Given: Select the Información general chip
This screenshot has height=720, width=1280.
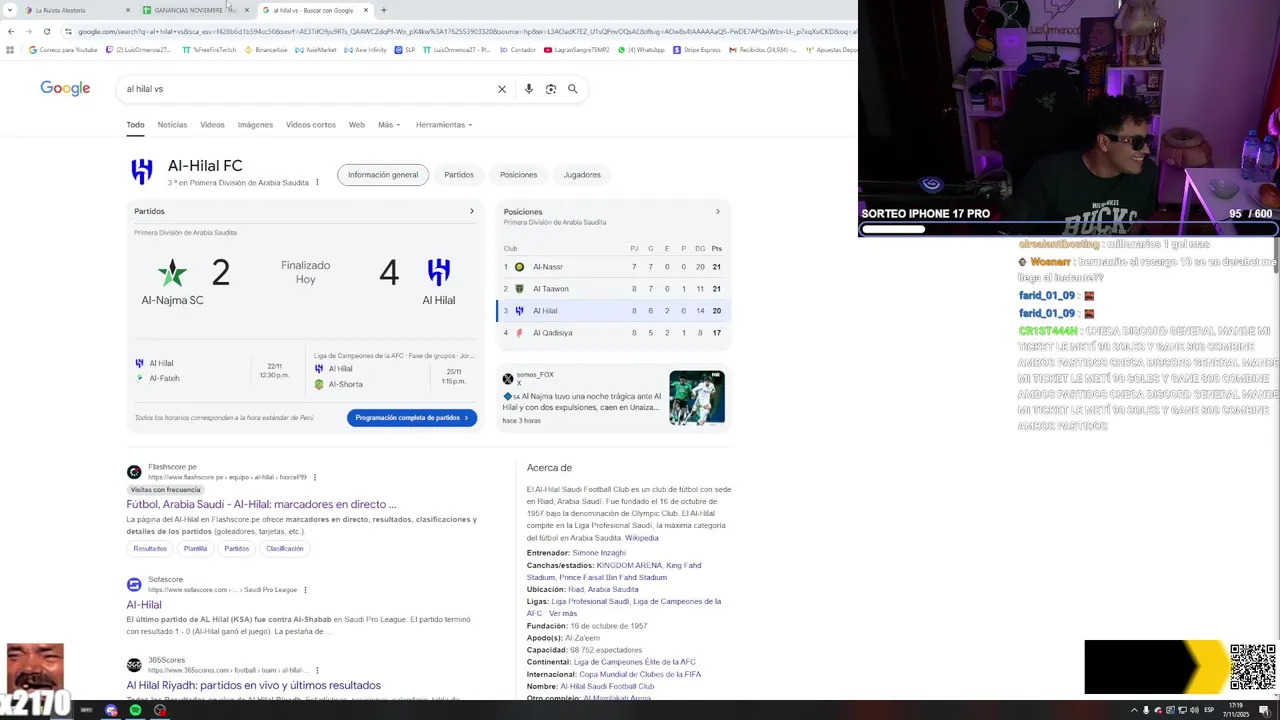Looking at the screenshot, I should (x=383, y=175).
